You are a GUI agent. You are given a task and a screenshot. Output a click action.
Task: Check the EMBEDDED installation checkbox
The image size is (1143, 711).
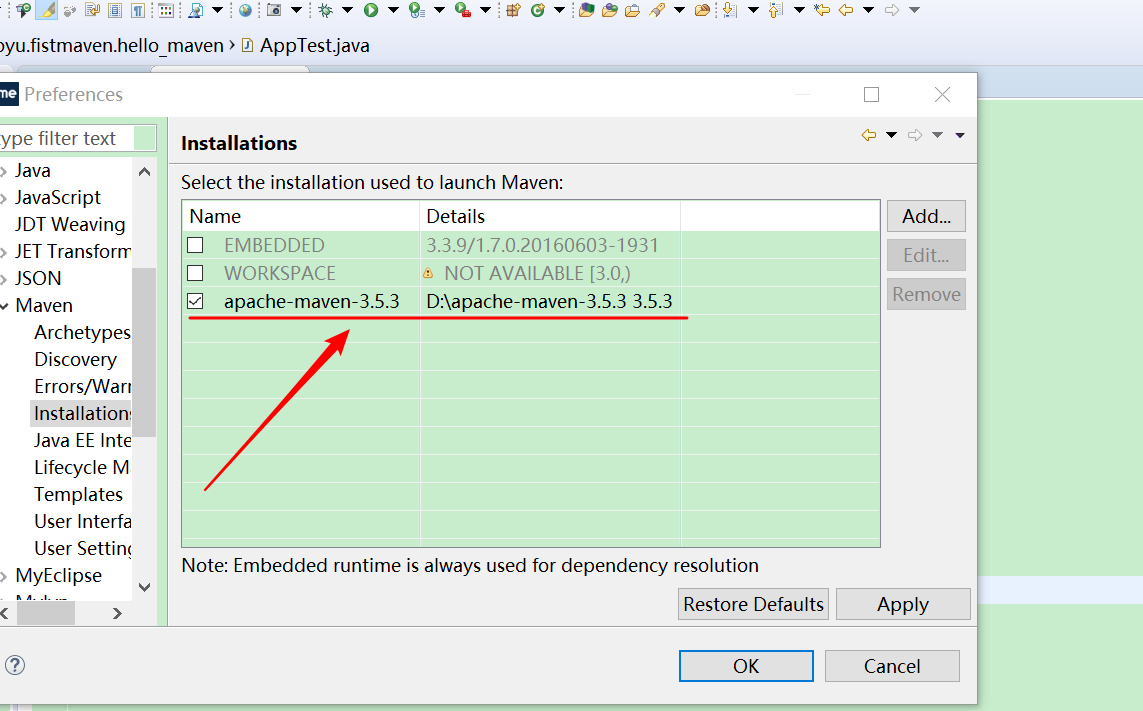point(195,245)
